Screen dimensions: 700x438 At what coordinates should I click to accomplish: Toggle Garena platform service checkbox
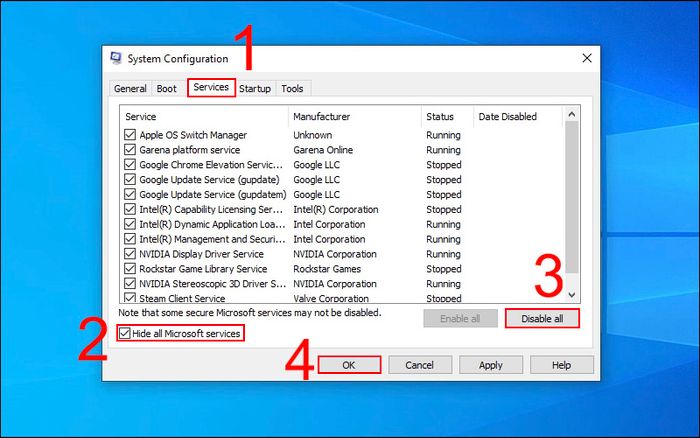[x=130, y=150]
